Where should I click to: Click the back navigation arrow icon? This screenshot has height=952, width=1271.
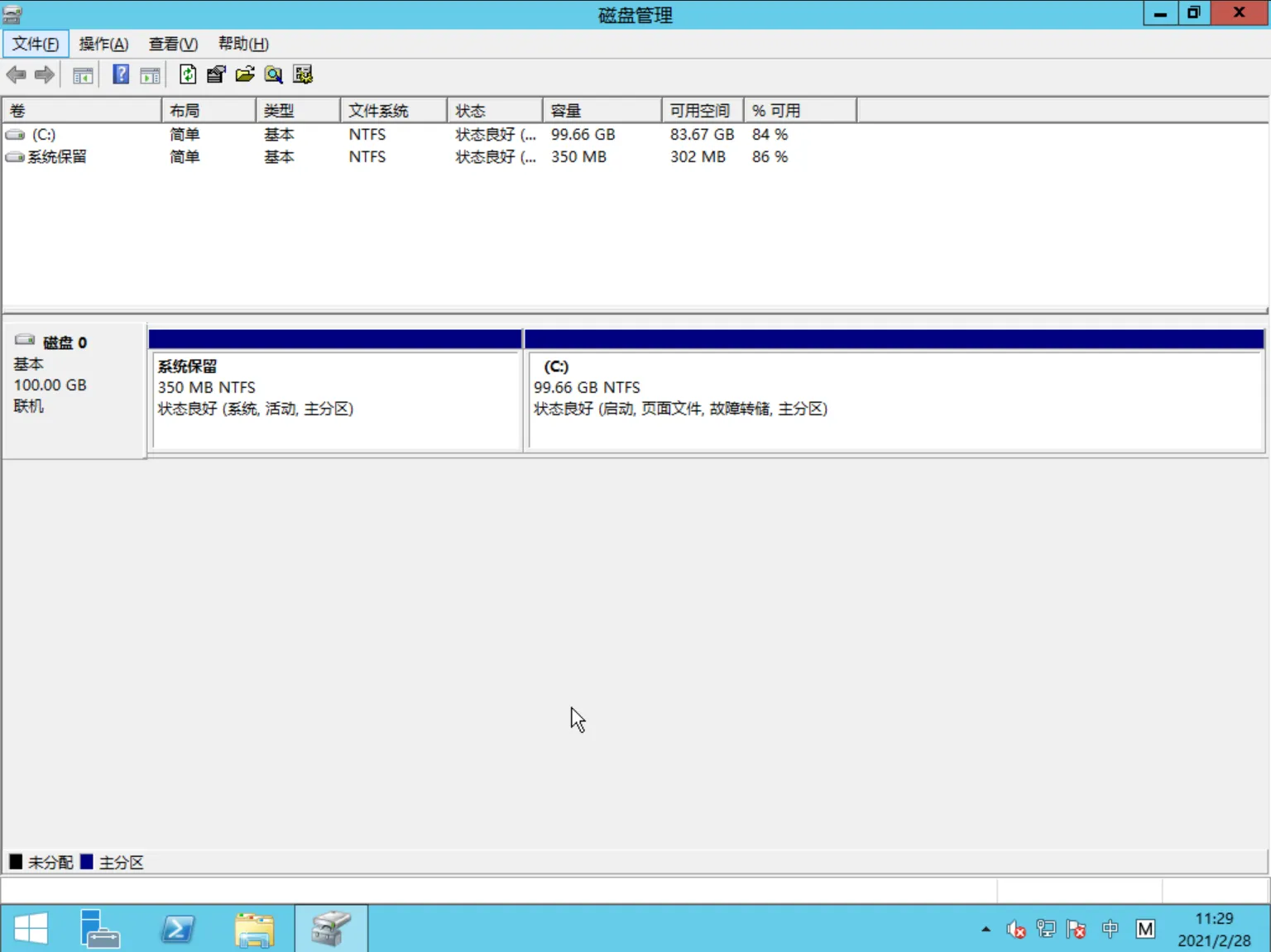click(x=16, y=74)
